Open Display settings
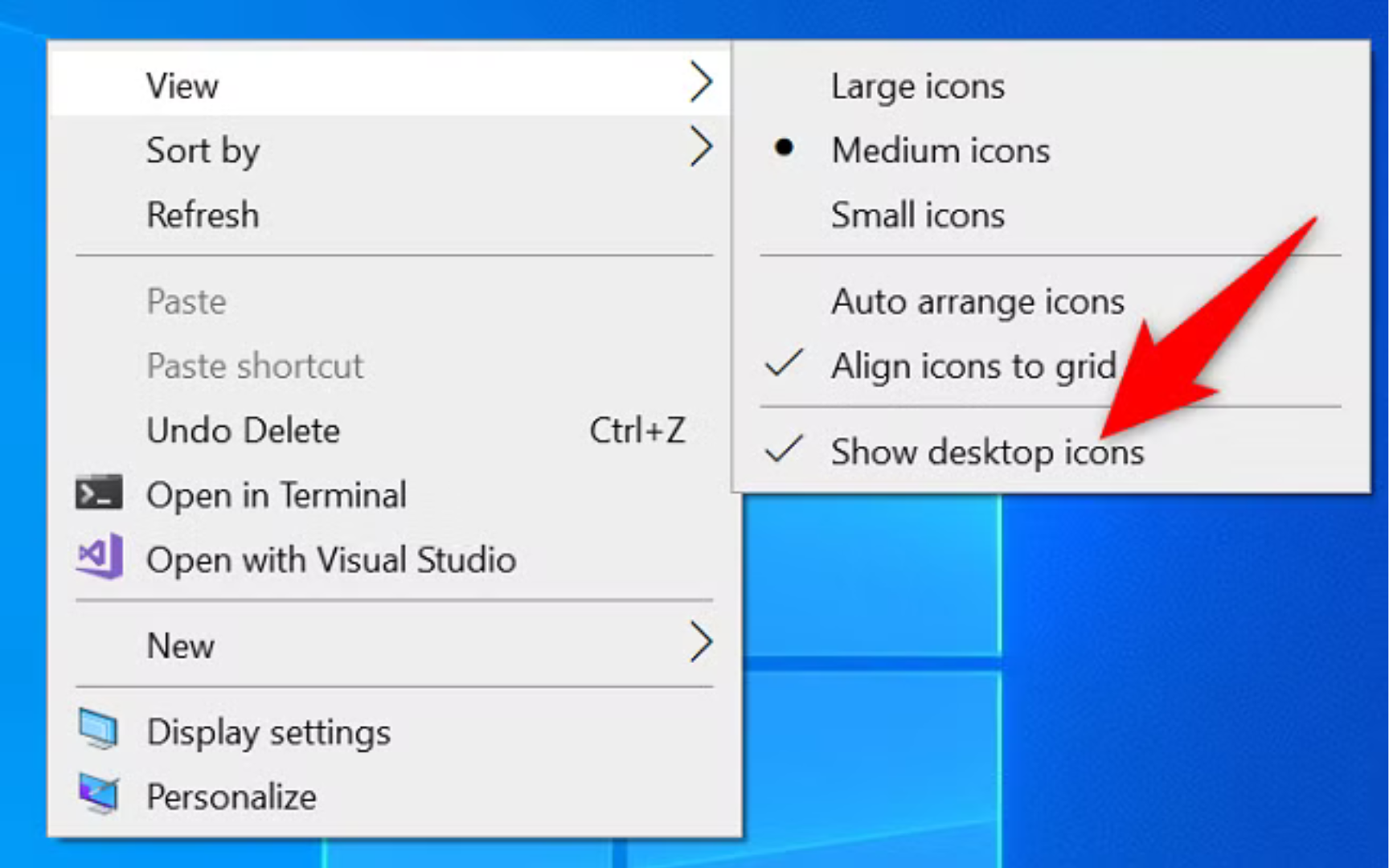 click(268, 731)
